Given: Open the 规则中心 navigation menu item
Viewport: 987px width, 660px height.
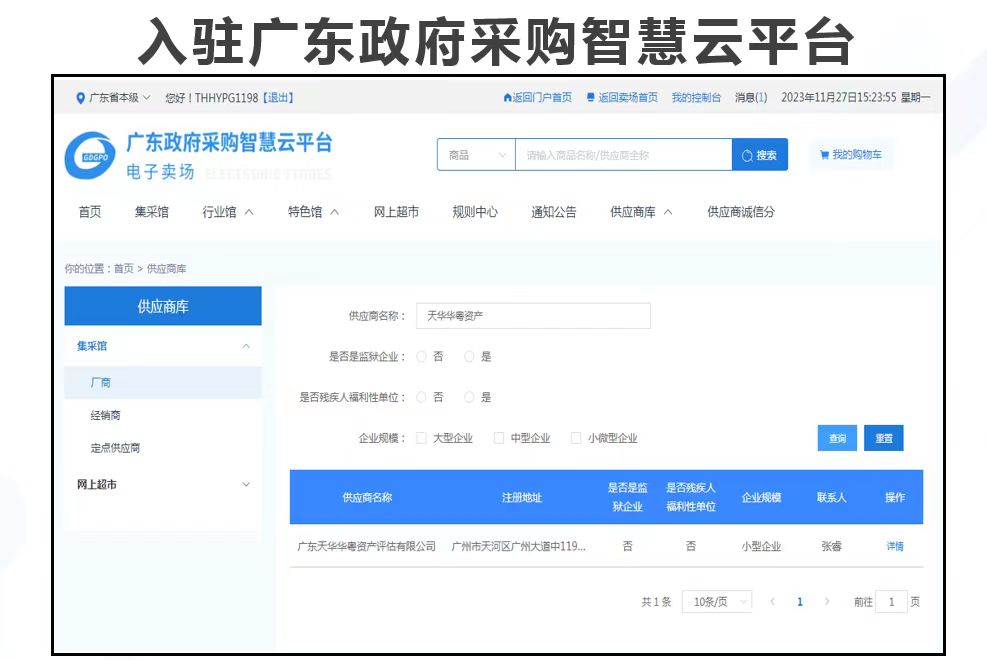Looking at the screenshot, I should tap(475, 212).
